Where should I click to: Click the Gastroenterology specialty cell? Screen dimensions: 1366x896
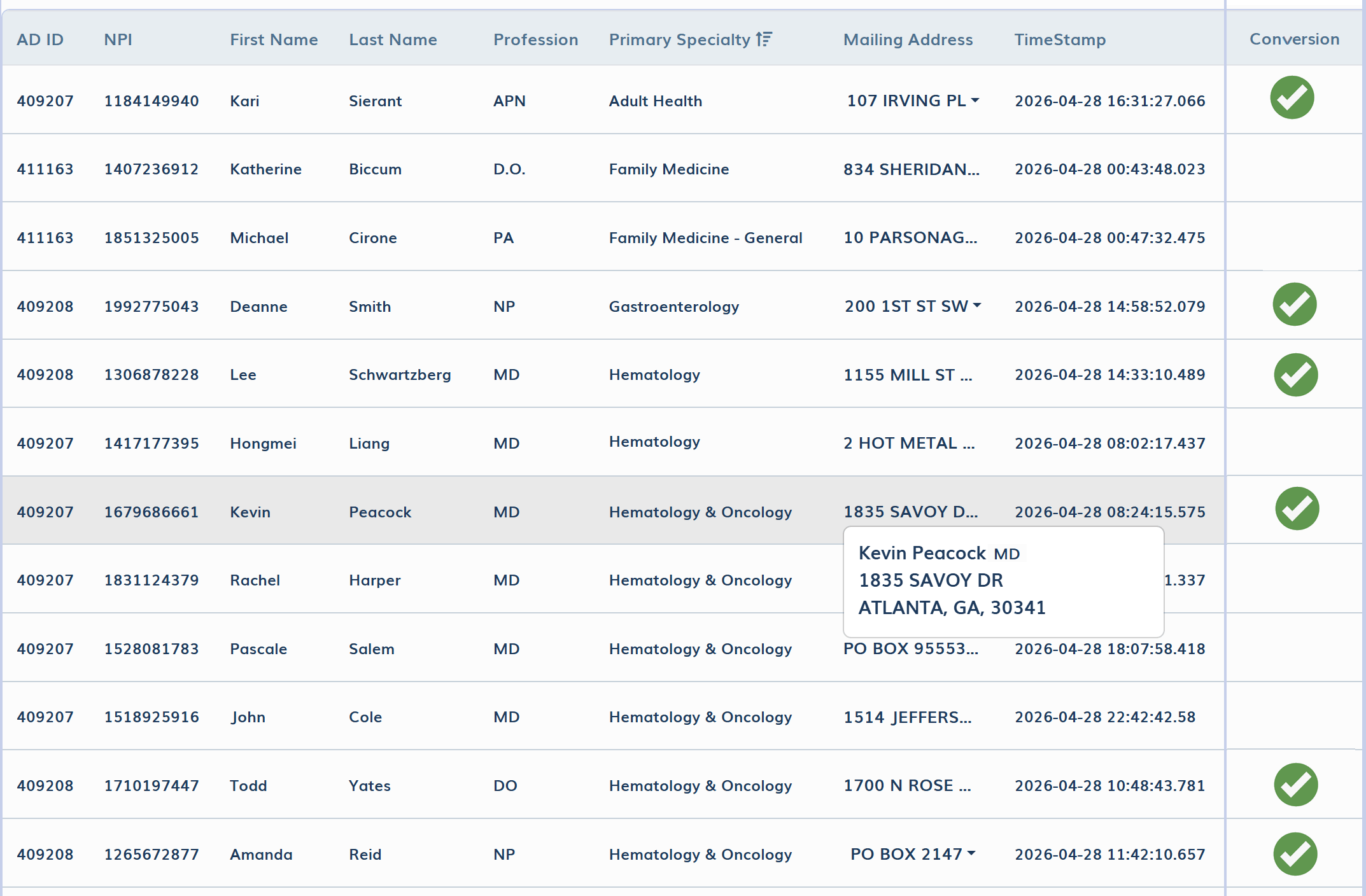[674, 306]
